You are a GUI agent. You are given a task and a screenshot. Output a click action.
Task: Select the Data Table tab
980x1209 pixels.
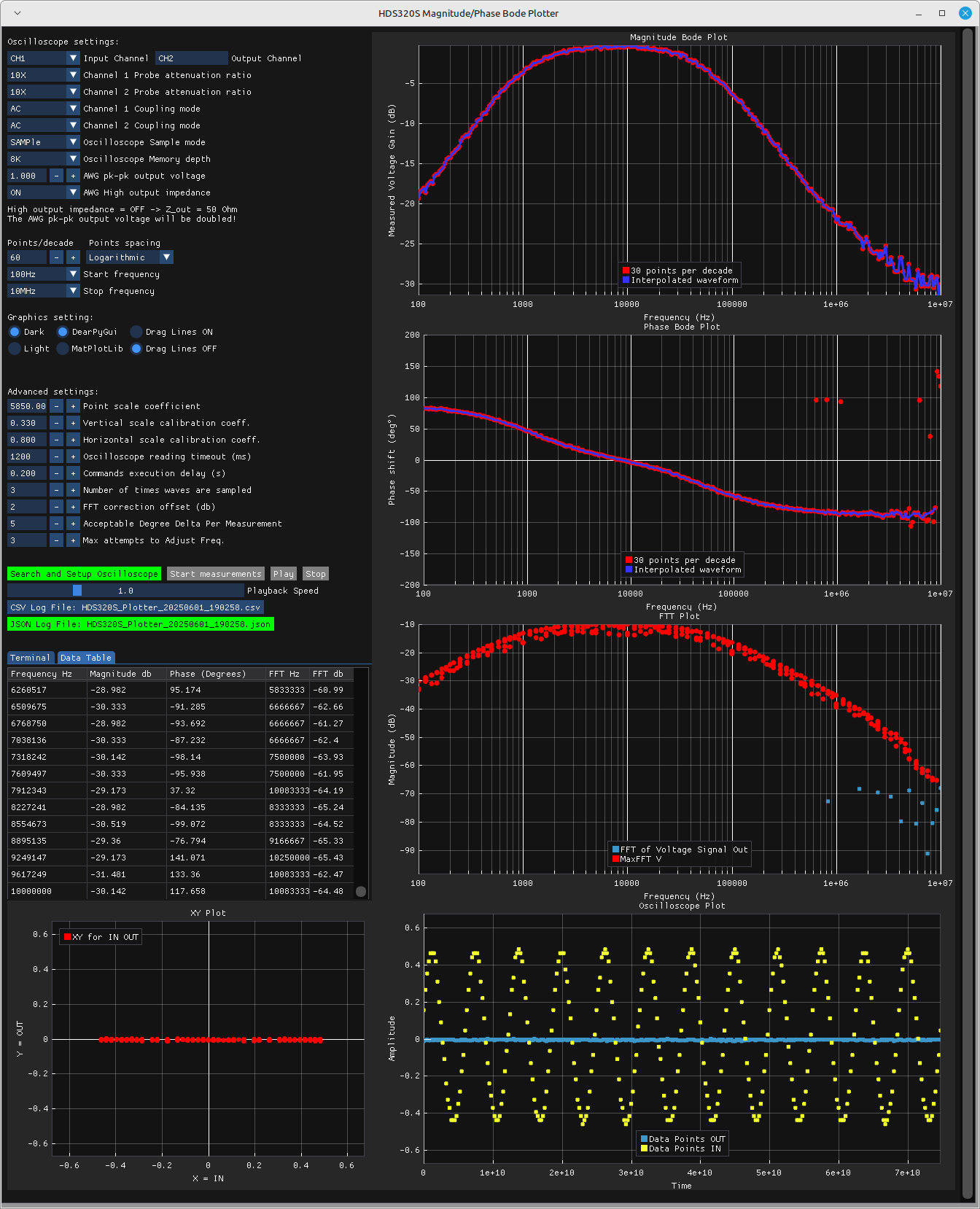[85, 658]
